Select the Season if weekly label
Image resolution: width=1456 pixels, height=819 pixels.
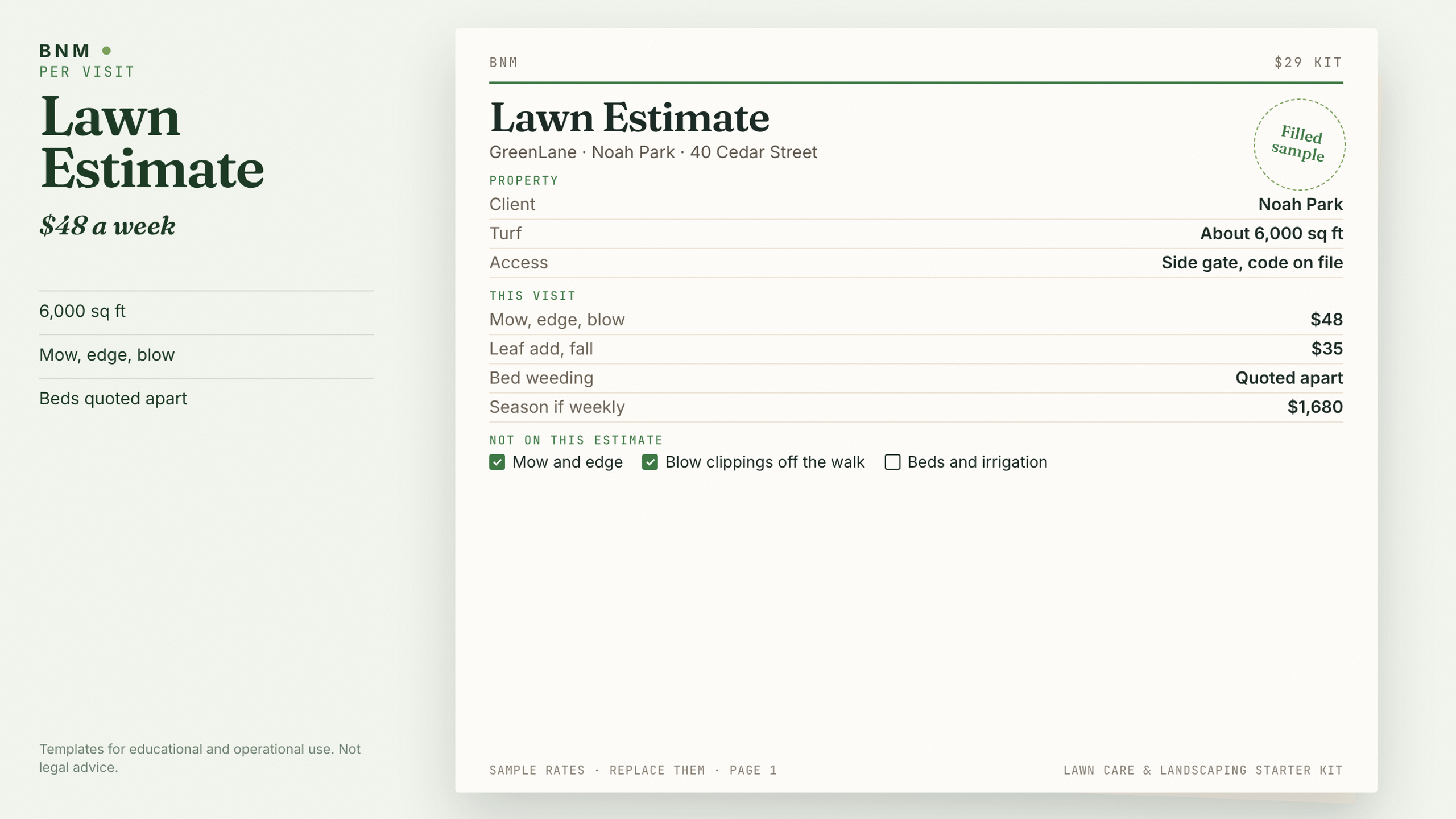pyautogui.click(x=557, y=407)
